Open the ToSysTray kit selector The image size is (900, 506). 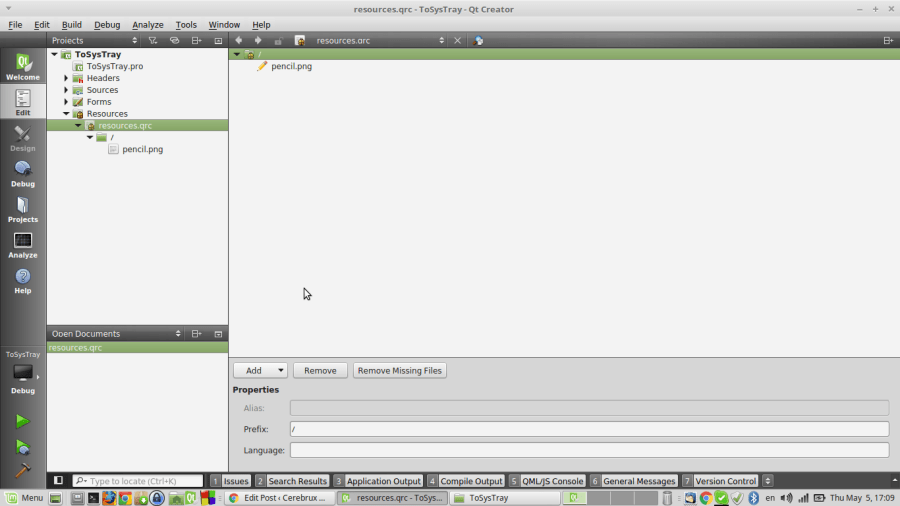click(23, 373)
